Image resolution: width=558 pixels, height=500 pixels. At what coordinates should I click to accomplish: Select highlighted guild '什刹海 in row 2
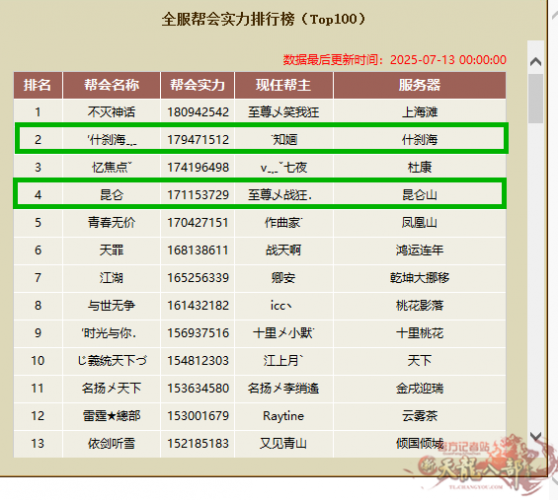pyautogui.click(x=112, y=140)
